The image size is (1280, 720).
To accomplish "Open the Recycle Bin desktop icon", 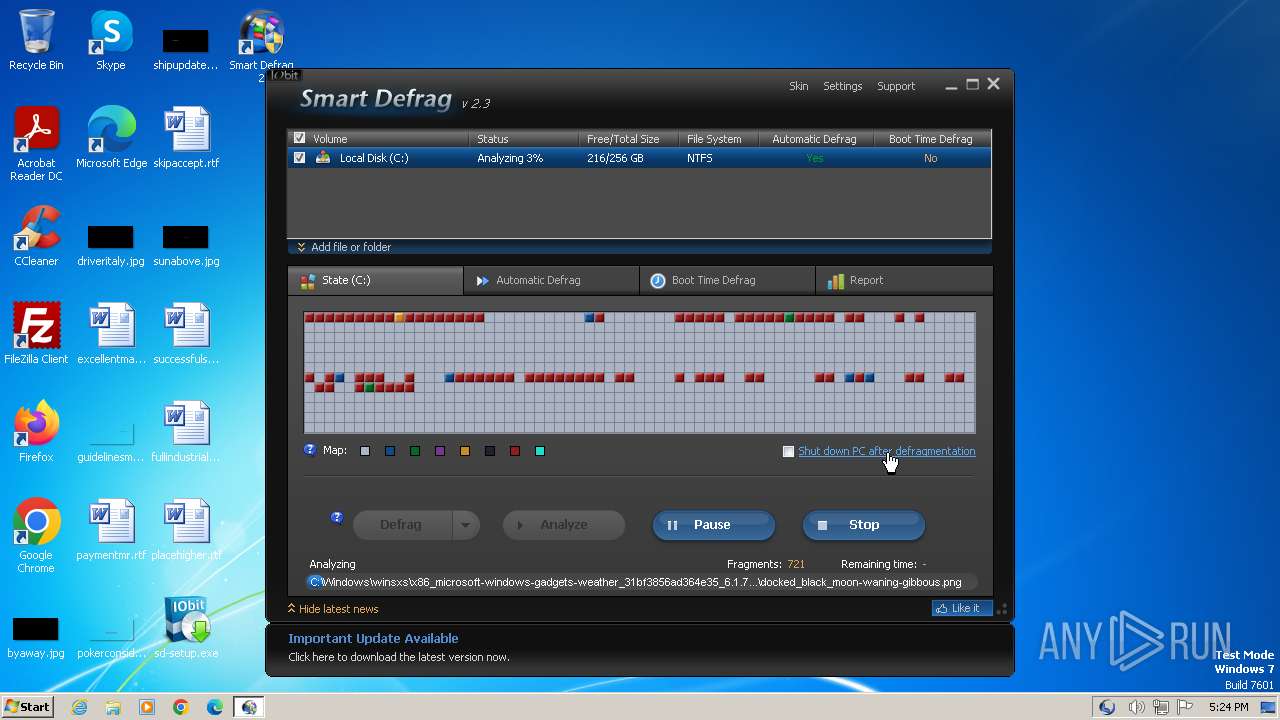I will click(36, 40).
